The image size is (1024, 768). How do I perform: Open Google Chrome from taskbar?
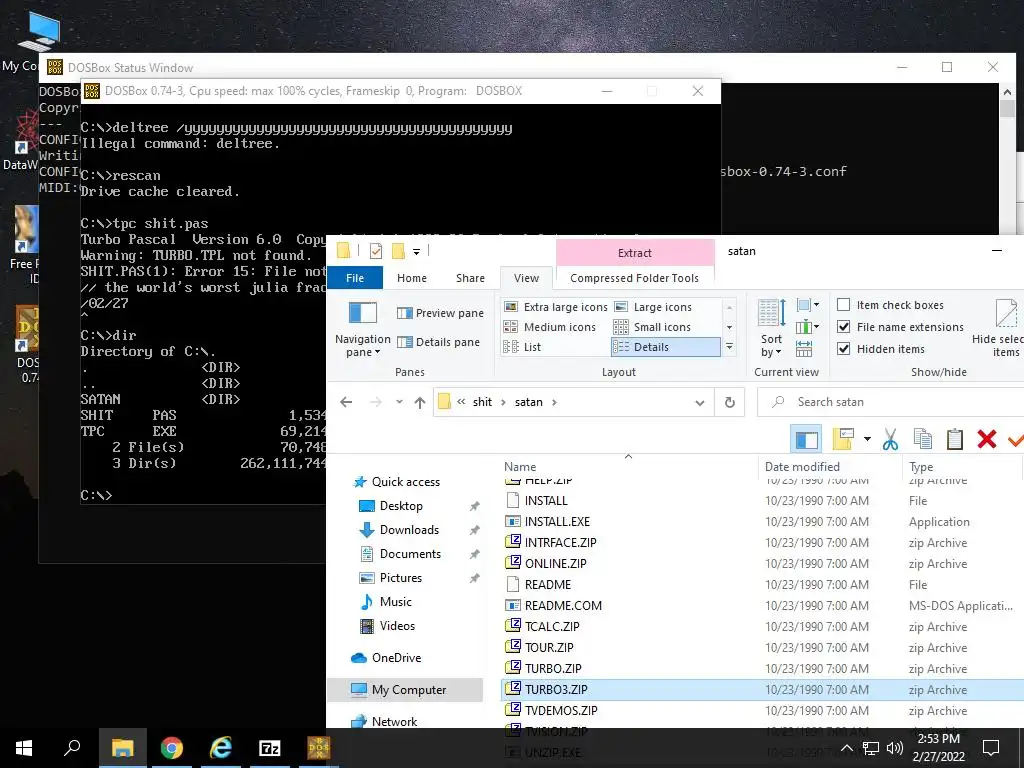172,748
